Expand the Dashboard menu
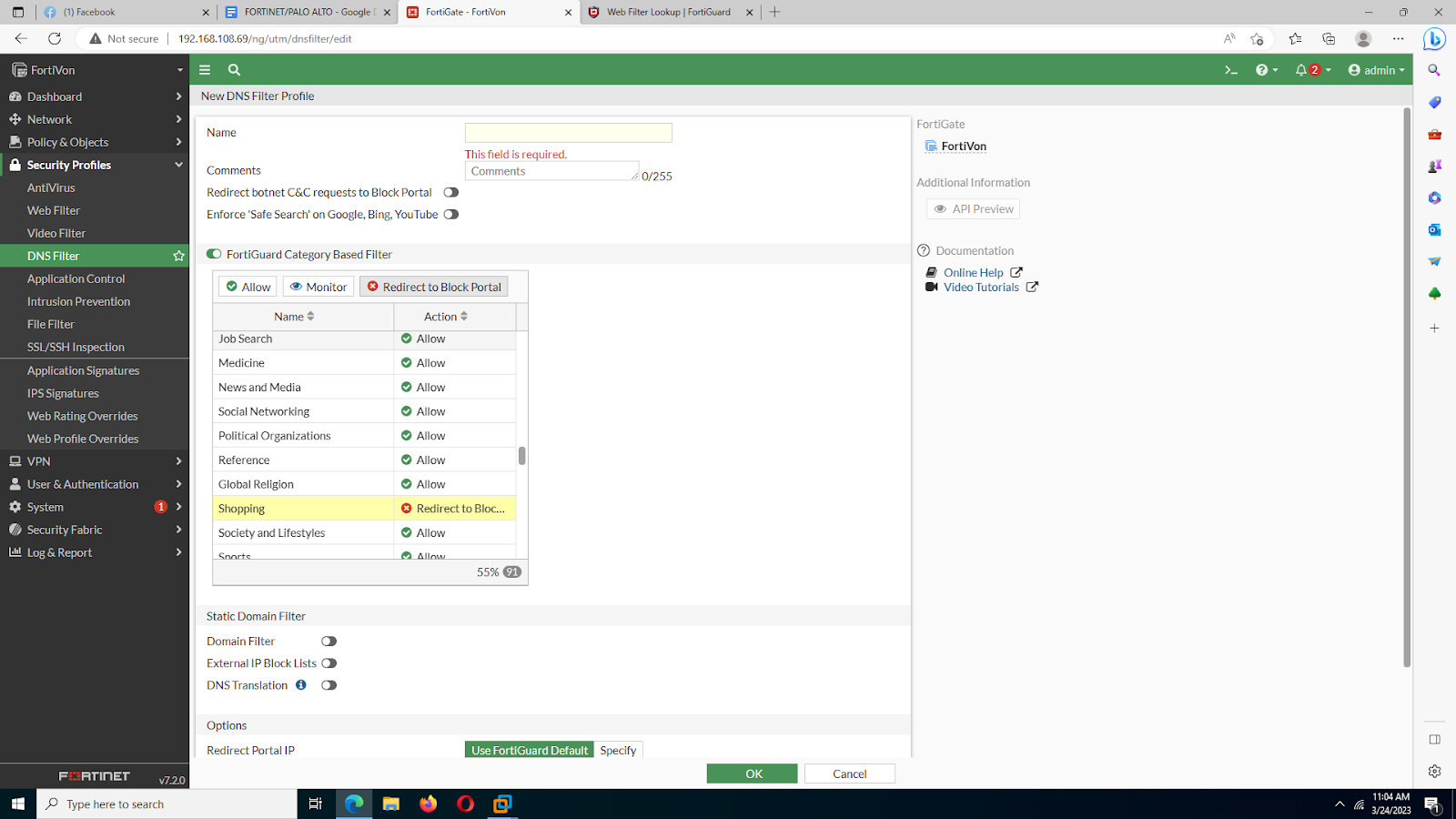The height and width of the screenshot is (819, 1456). tap(95, 96)
